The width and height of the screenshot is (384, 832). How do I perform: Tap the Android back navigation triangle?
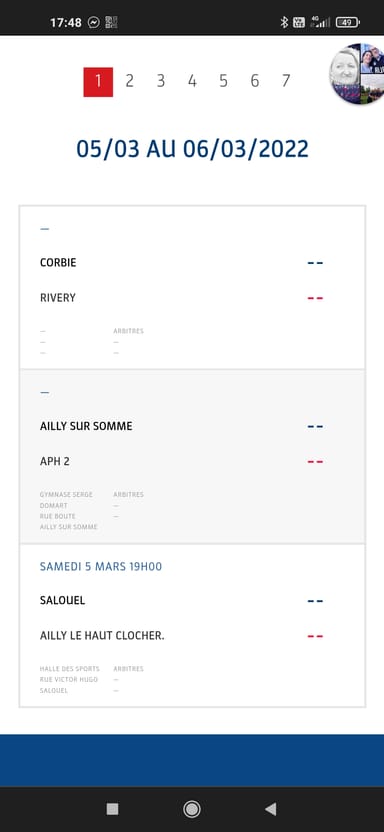(270, 809)
